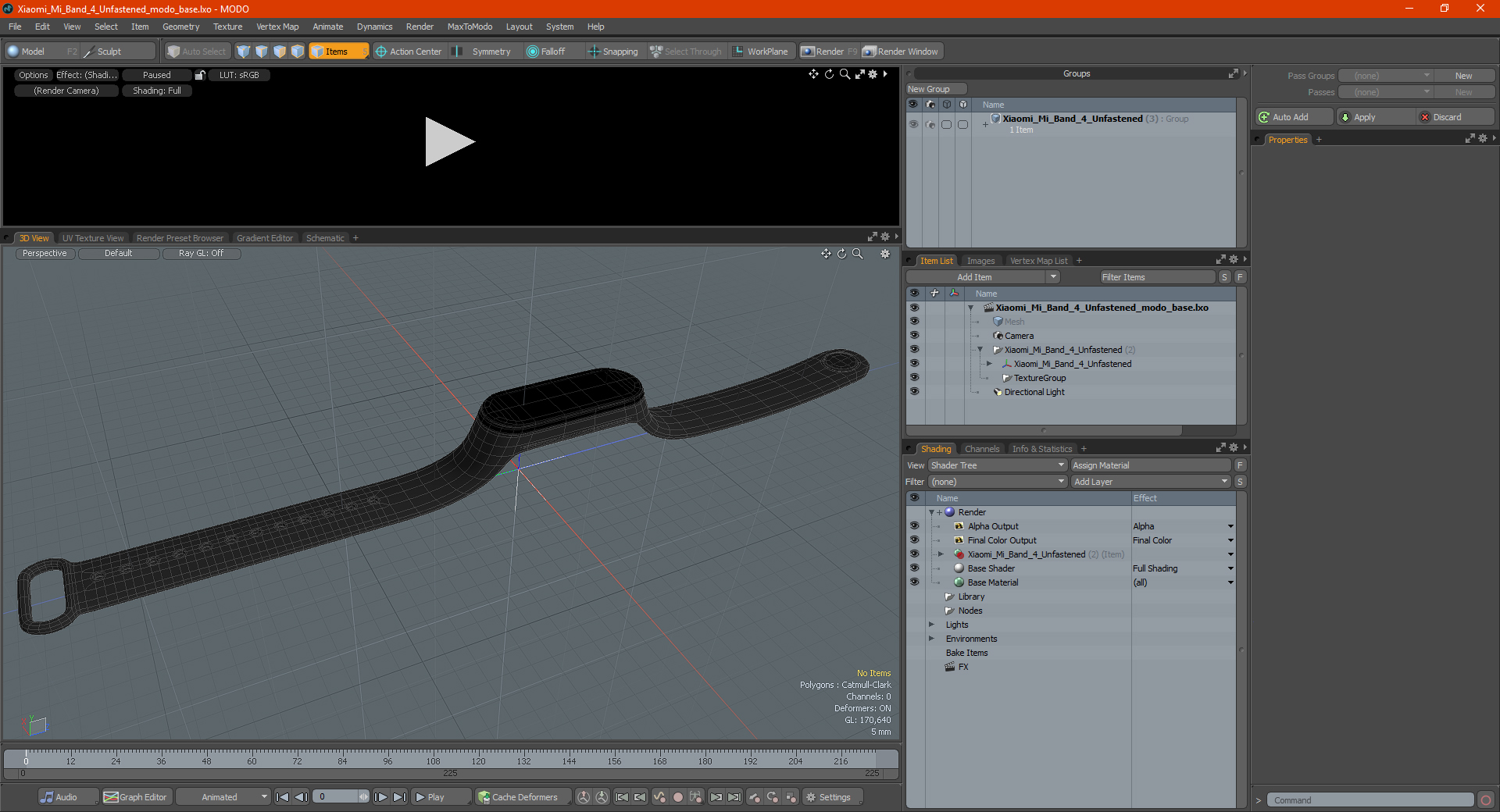Toggle visibility of Mesh item
Screen dimensions: 1500x812
[914, 322]
